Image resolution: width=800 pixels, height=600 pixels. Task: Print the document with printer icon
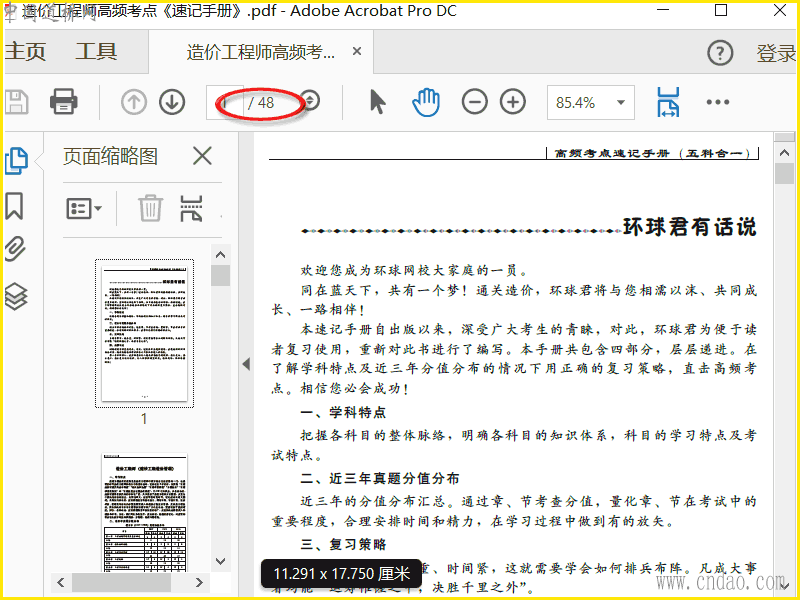[x=64, y=102]
